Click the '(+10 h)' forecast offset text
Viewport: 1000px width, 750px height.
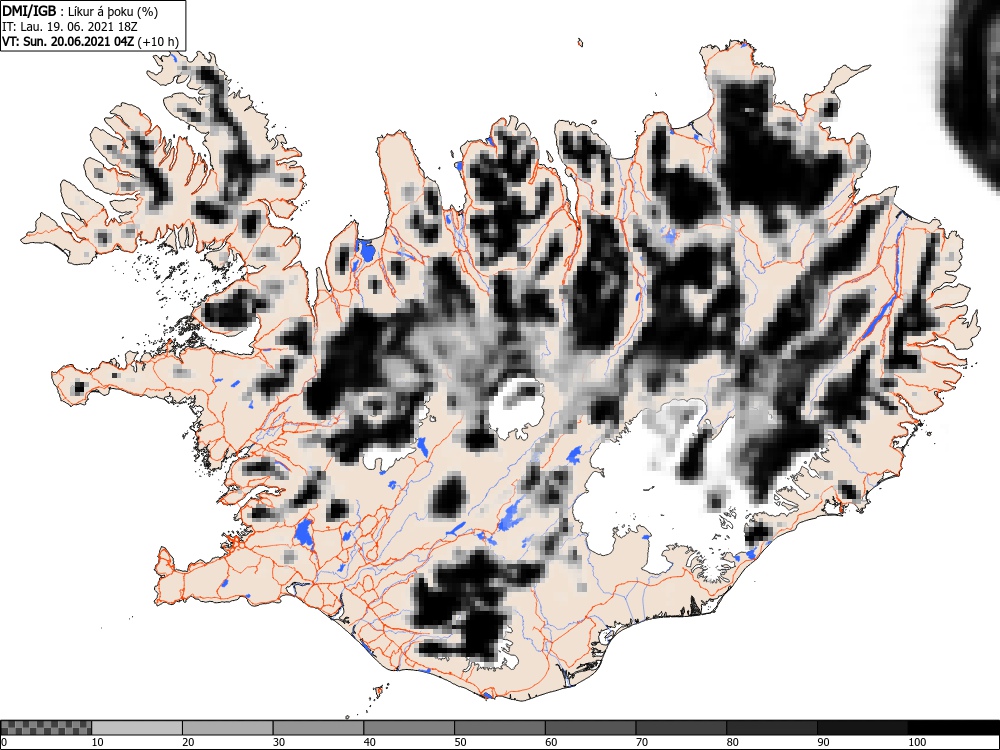(x=158, y=43)
